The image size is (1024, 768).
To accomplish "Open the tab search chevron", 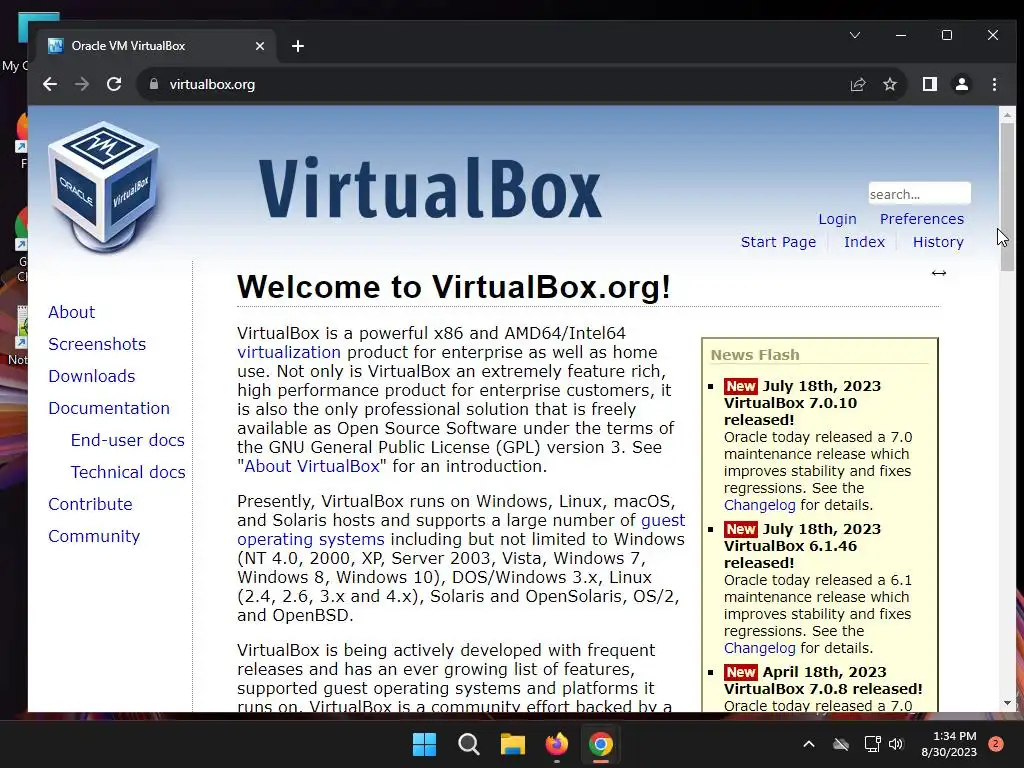I will (x=854, y=35).
